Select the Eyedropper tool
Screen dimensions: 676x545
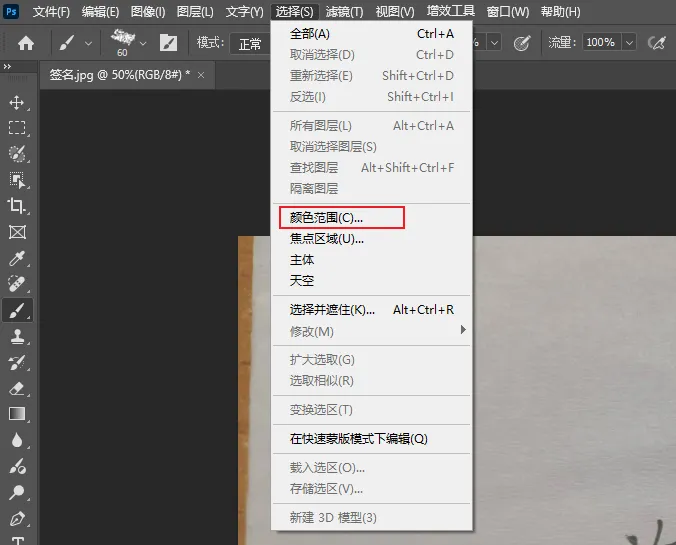coord(17,258)
